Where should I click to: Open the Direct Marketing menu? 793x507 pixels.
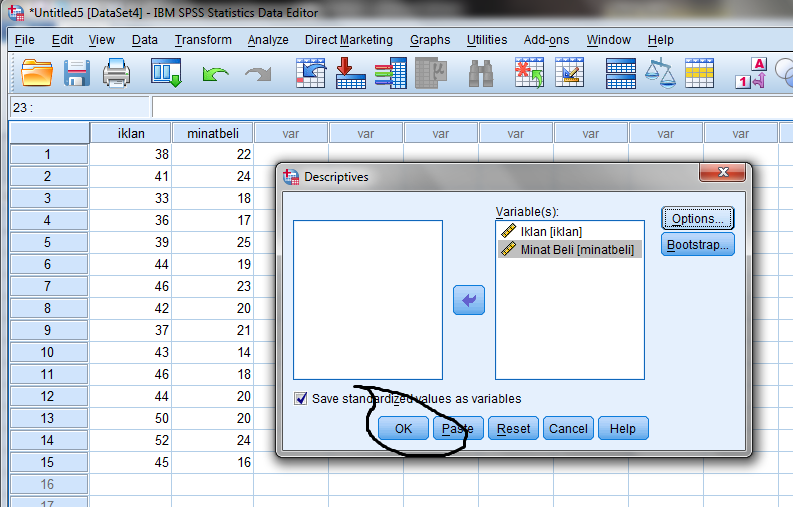[348, 39]
